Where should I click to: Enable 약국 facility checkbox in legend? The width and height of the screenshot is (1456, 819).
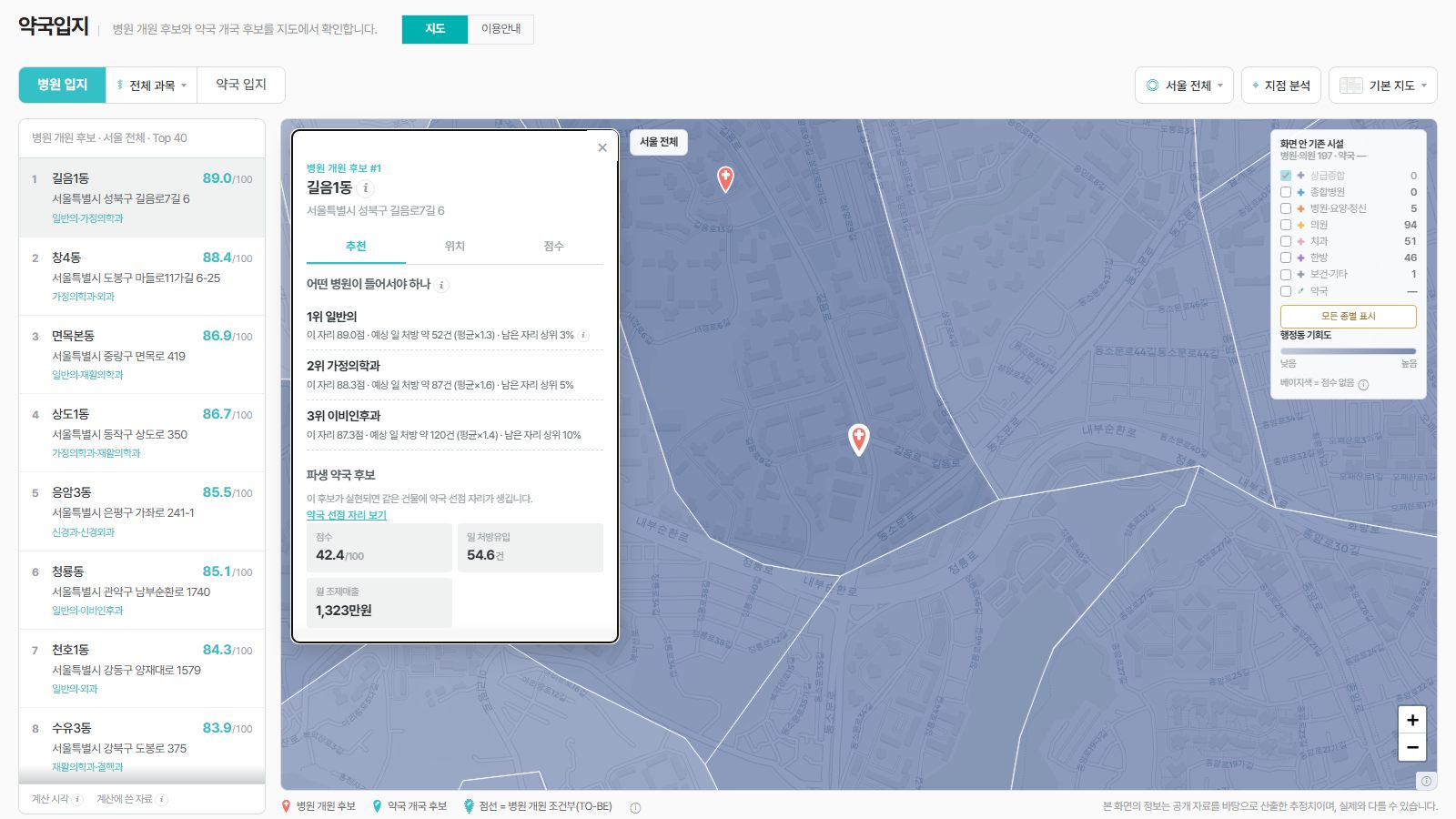click(x=1286, y=291)
